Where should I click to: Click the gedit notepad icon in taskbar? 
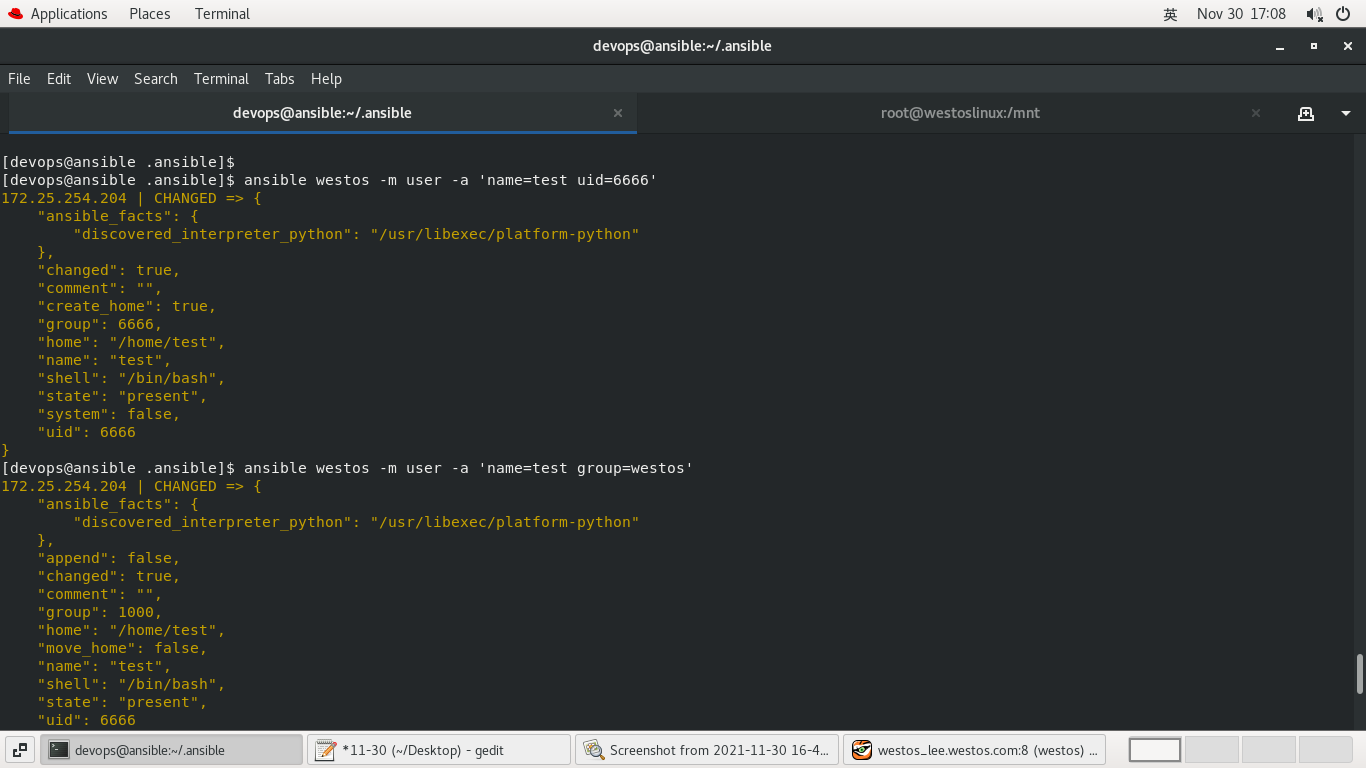point(325,750)
